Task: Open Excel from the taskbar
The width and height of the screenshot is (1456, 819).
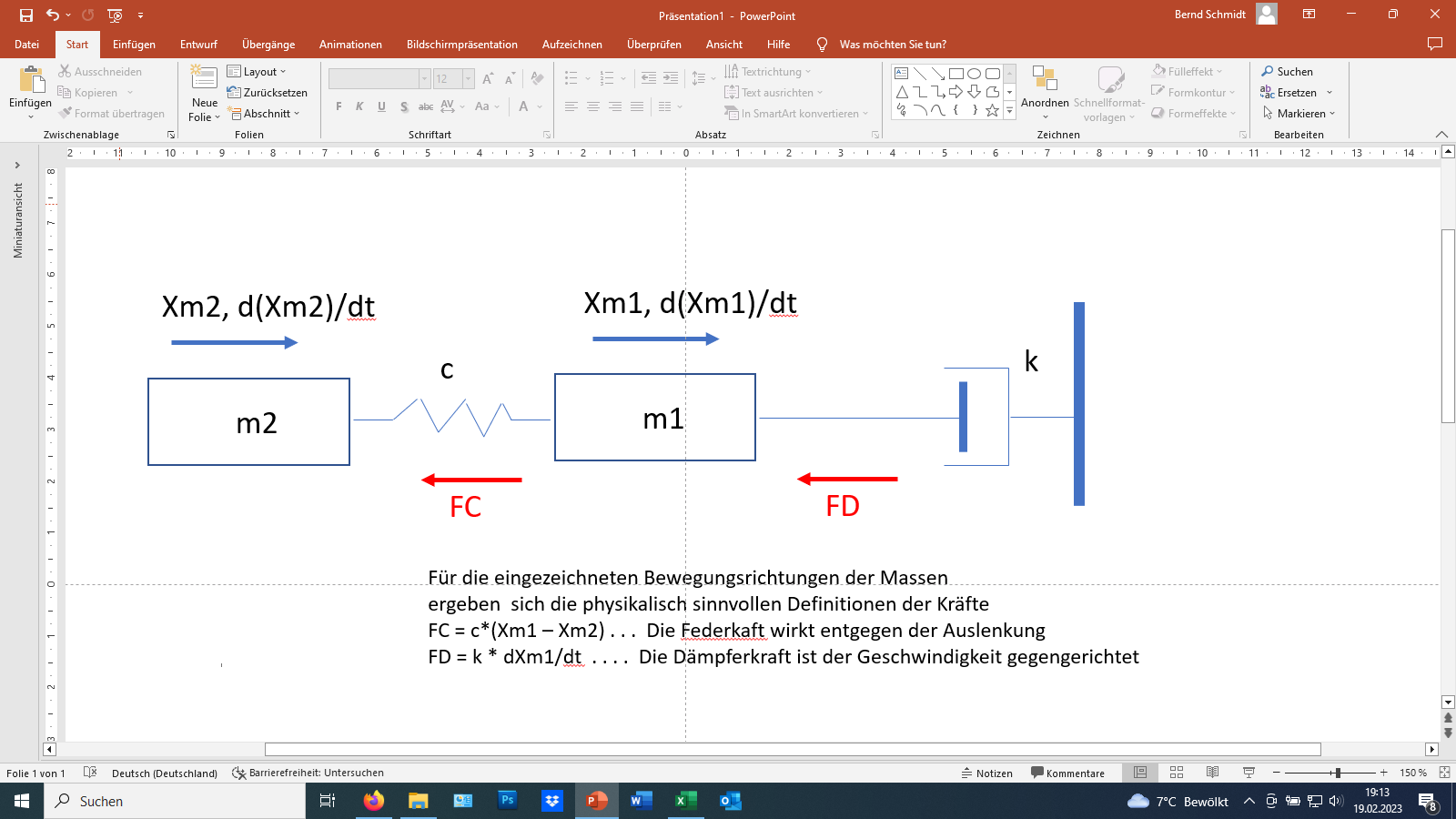Action: (684, 801)
